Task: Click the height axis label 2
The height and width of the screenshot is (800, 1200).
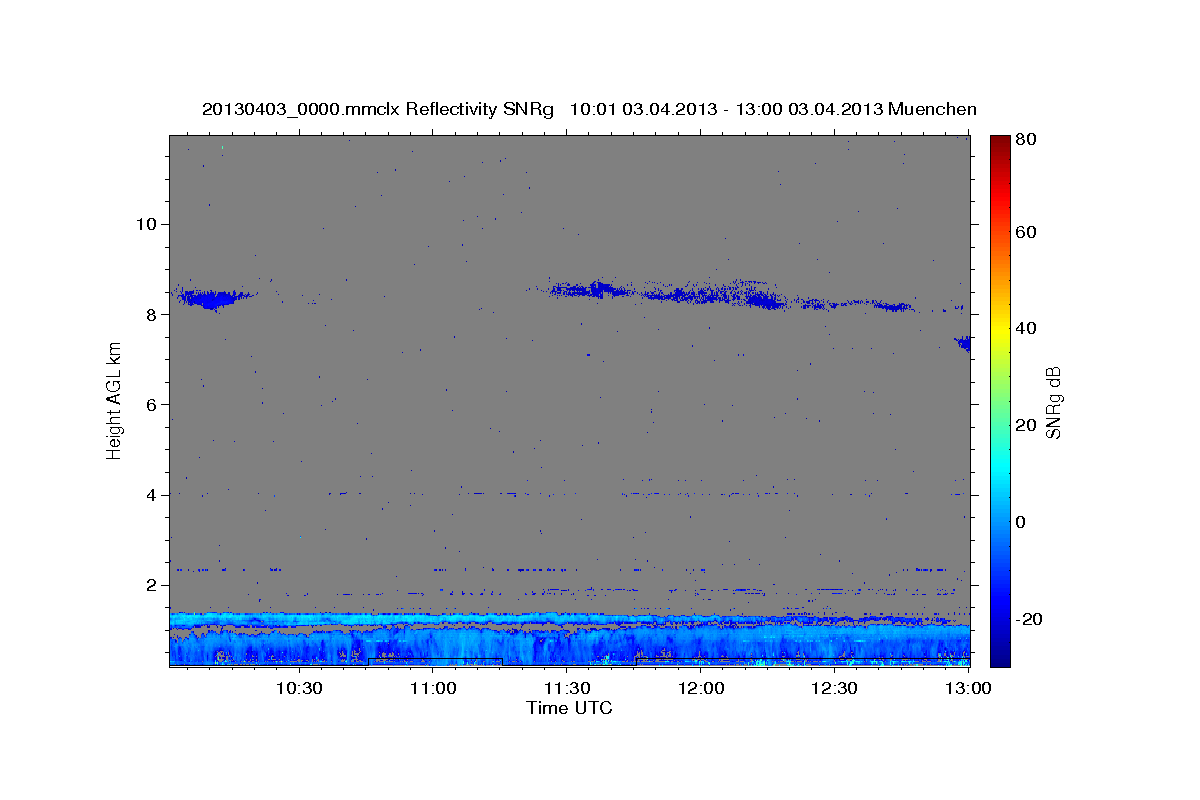Action: (x=152, y=585)
